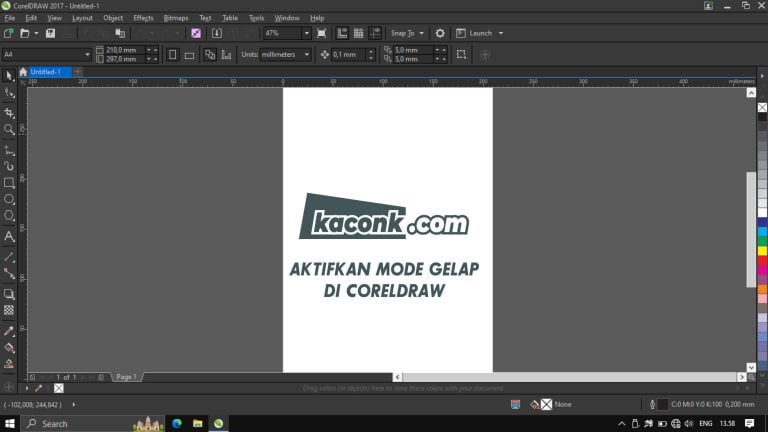The width and height of the screenshot is (768, 432).
Task: Click the New document icon
Action: 8,33
